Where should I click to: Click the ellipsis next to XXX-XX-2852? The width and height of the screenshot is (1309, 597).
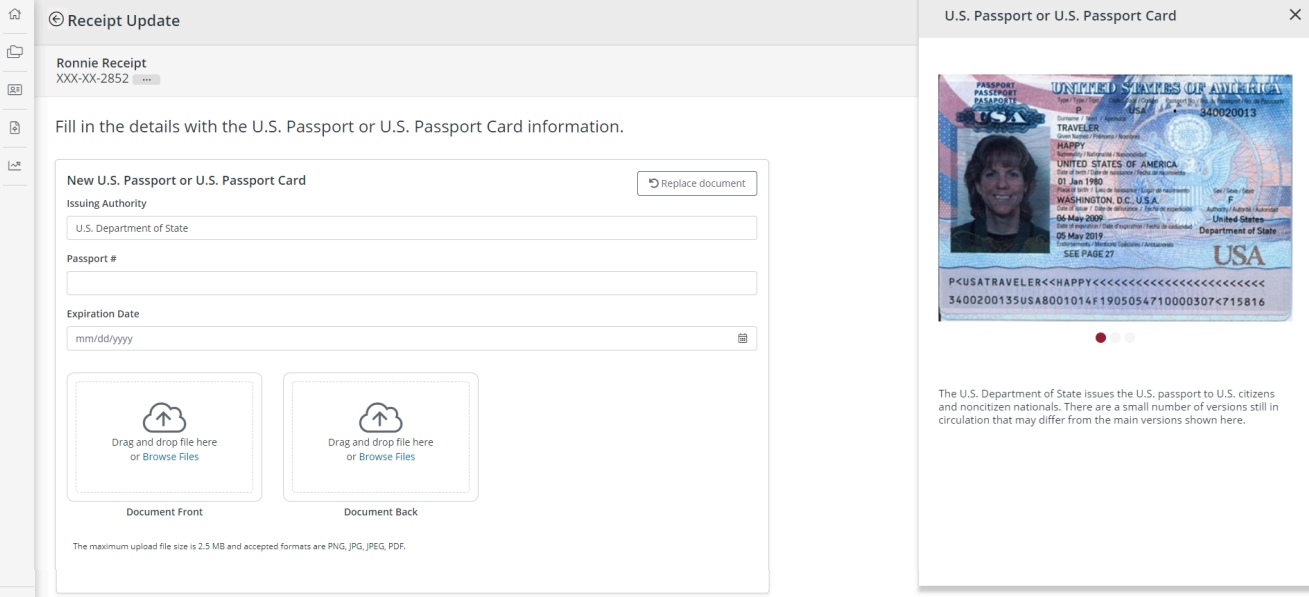click(147, 79)
